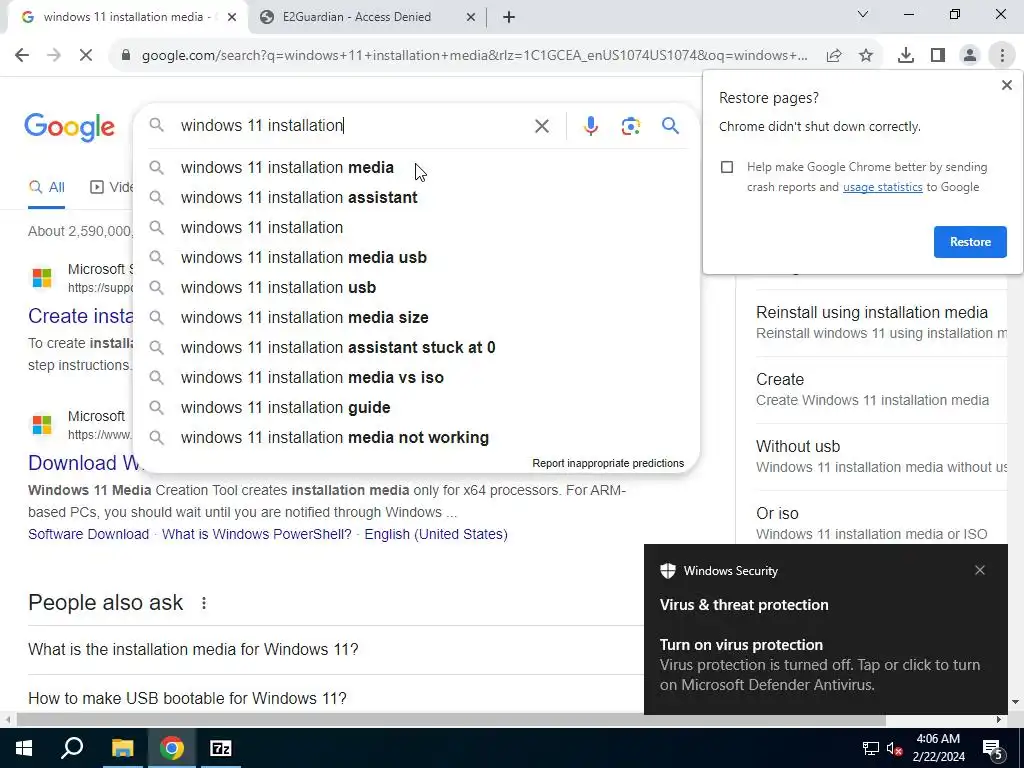The height and width of the screenshot is (768, 1024).
Task: Click the horizontal page scrollbar
Action: 451,720
